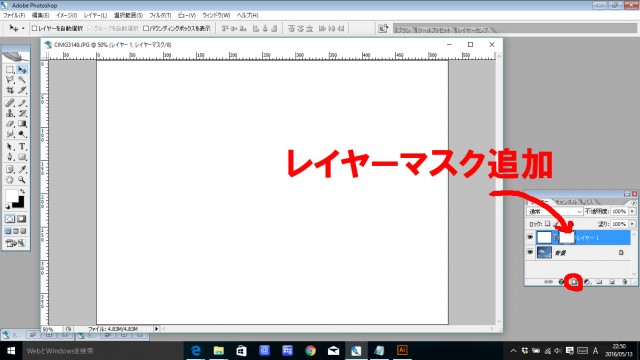Image resolution: width=640 pixels, height=360 pixels.
Task: Select the Crop tool
Action: click(10, 90)
